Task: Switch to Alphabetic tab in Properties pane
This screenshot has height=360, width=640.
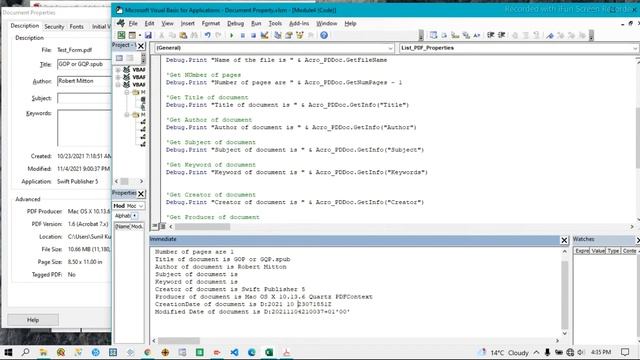Action: 122,216
